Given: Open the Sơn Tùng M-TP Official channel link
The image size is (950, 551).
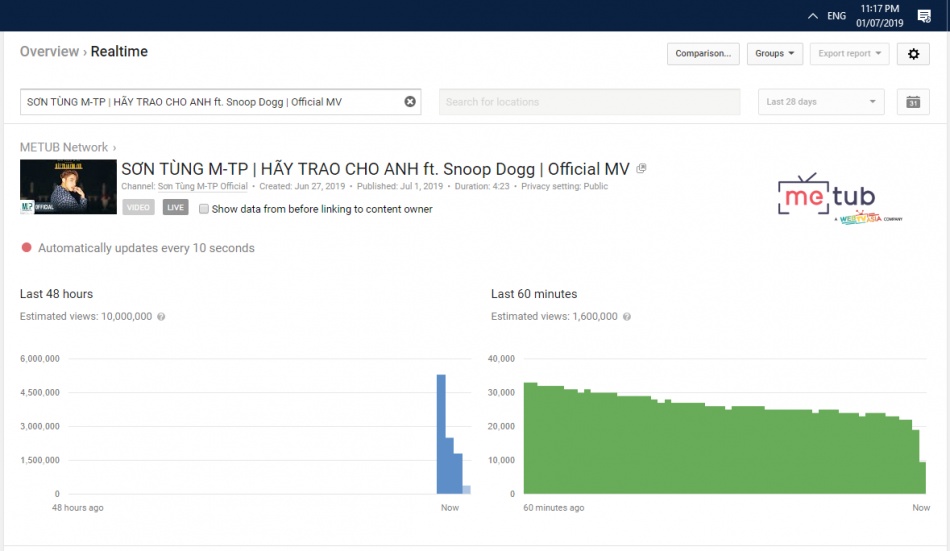Looking at the screenshot, I should (x=203, y=186).
